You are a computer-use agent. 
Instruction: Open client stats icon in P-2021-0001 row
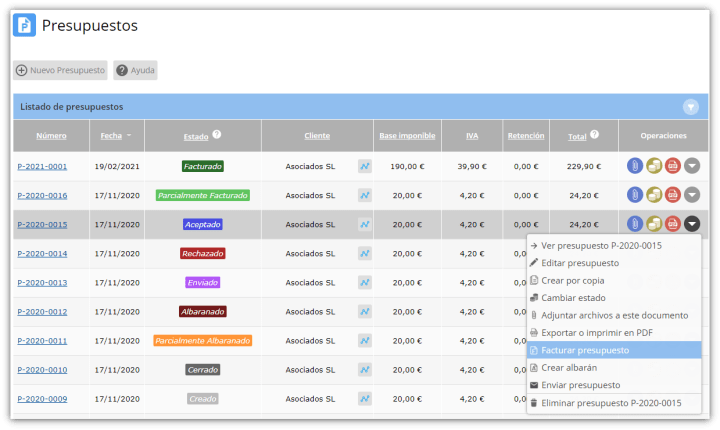coord(365,166)
